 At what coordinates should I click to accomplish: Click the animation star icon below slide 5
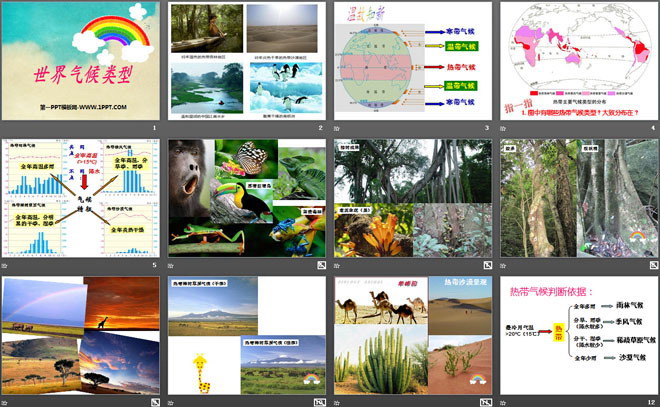click(x=5, y=266)
